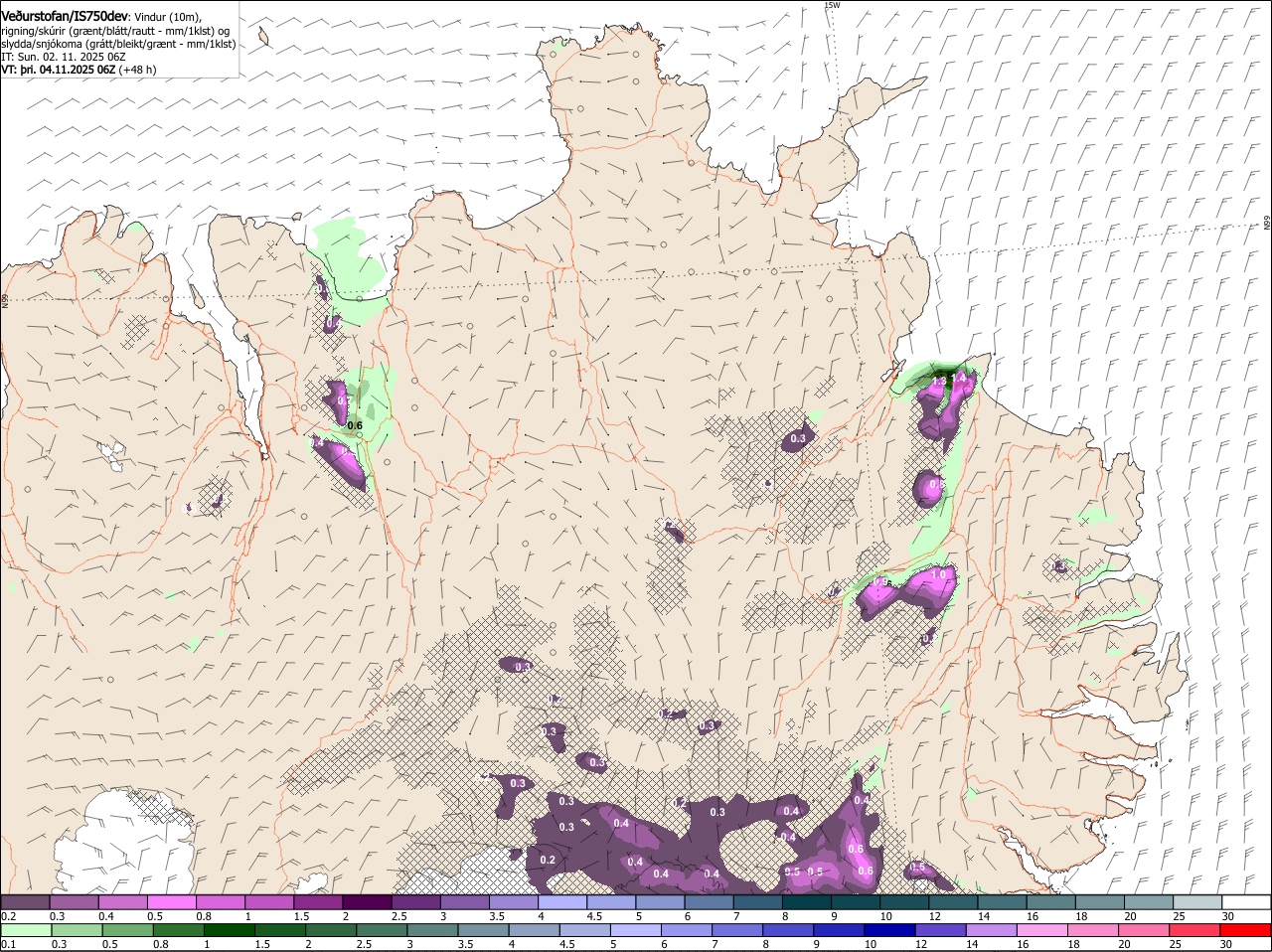
Task: Pick the lower row swatch labeled 2
Action: [x=330, y=930]
